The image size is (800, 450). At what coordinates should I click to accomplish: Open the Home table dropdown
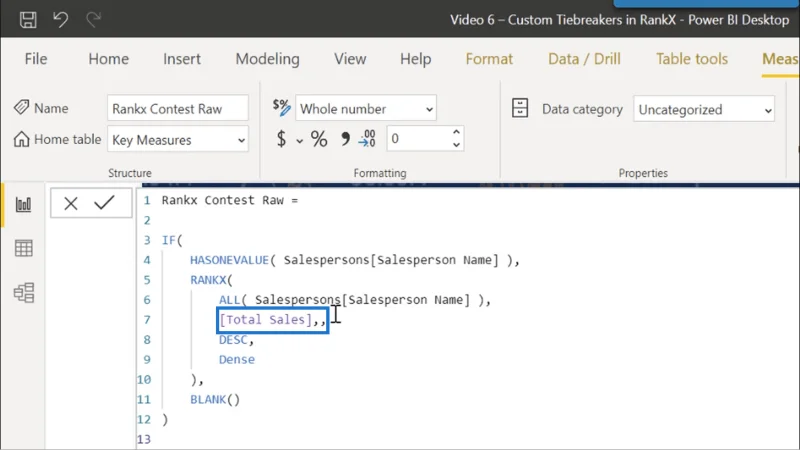click(x=178, y=139)
